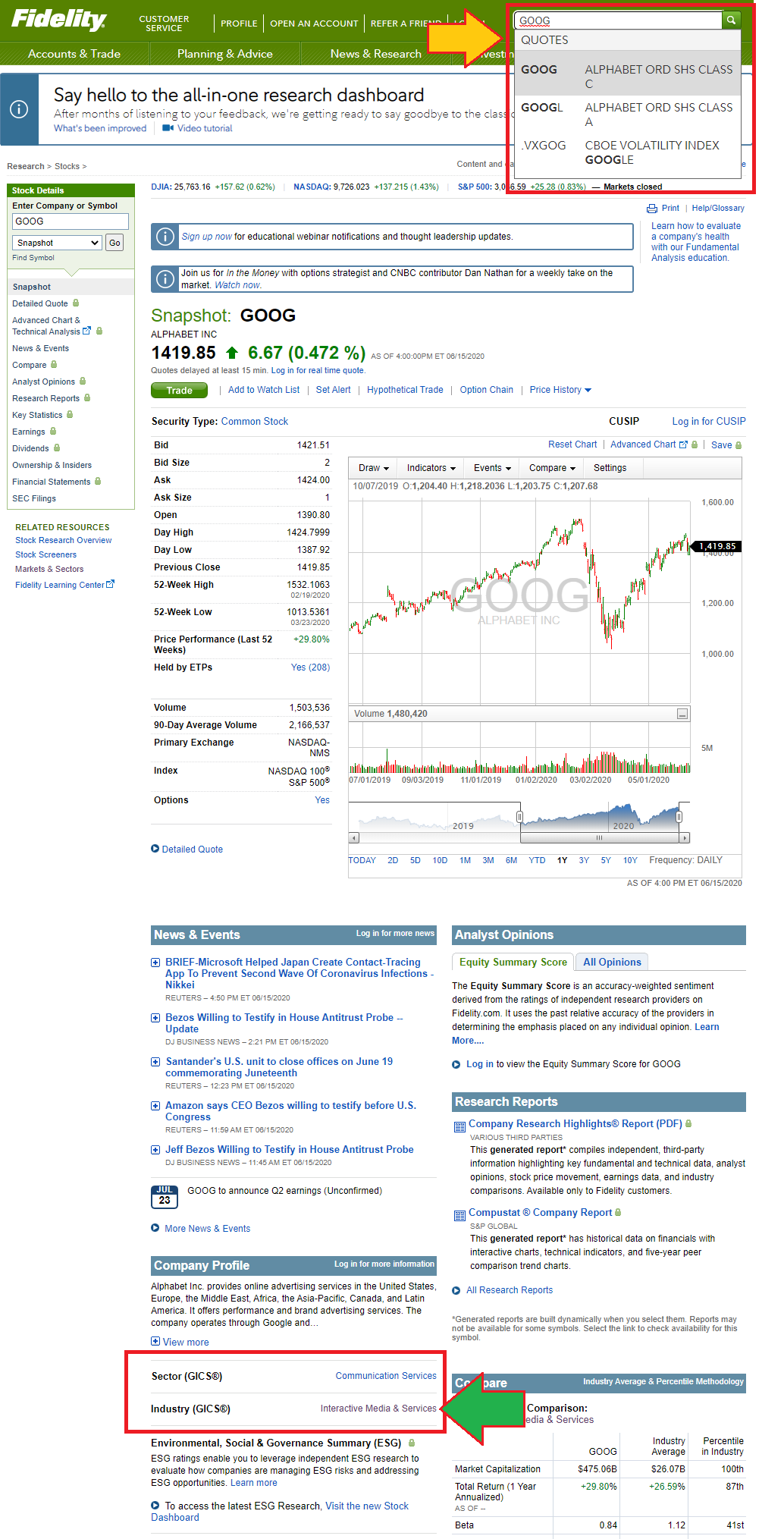Click lock icon beside Analyst Opinions
The height and width of the screenshot is (1539, 784).
(83, 382)
